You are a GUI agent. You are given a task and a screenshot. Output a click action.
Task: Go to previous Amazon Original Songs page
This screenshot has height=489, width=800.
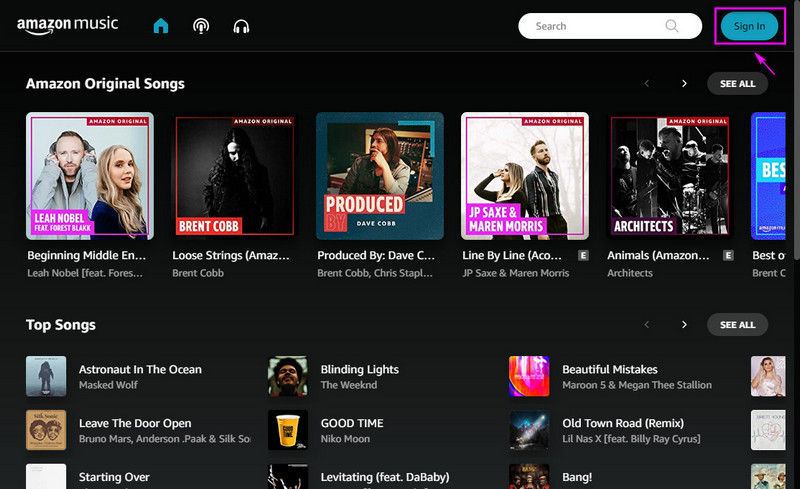[646, 84]
